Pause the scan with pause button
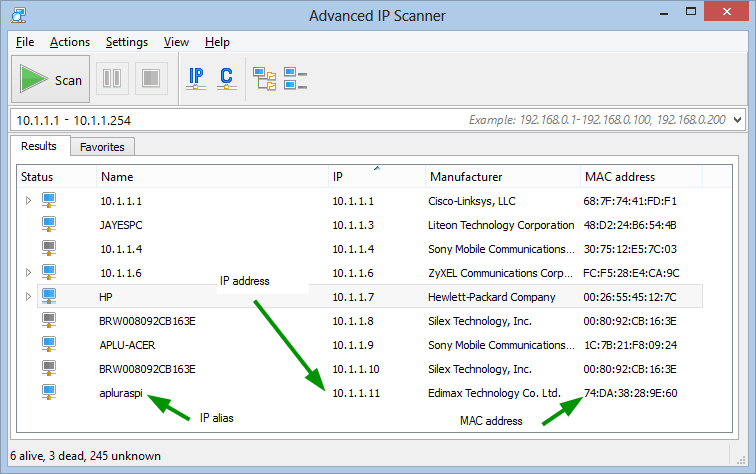This screenshot has width=756, height=474. [x=112, y=78]
